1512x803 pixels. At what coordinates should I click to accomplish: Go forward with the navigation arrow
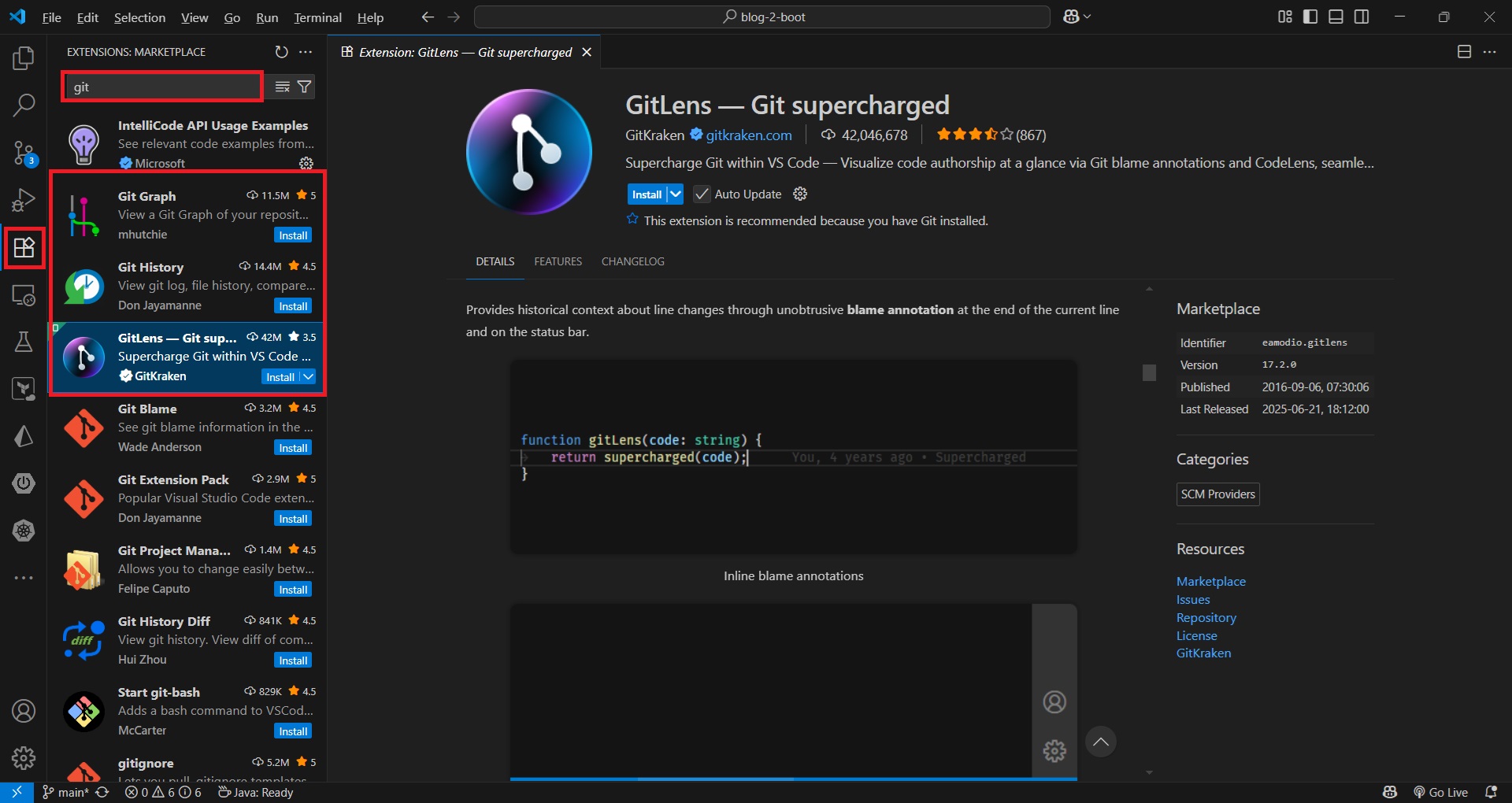(x=454, y=17)
